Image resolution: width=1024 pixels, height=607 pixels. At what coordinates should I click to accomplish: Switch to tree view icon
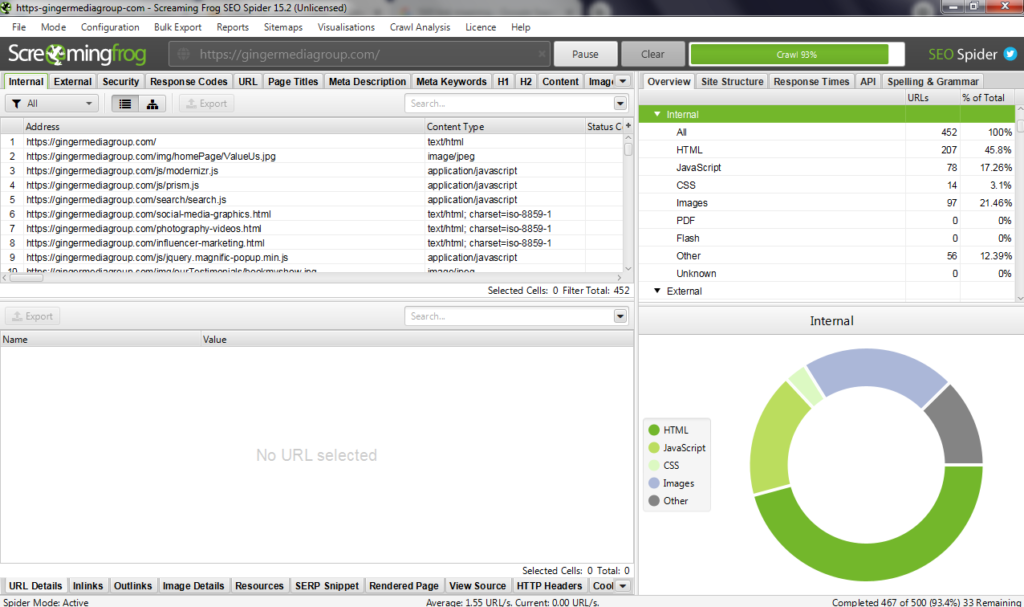[152, 104]
